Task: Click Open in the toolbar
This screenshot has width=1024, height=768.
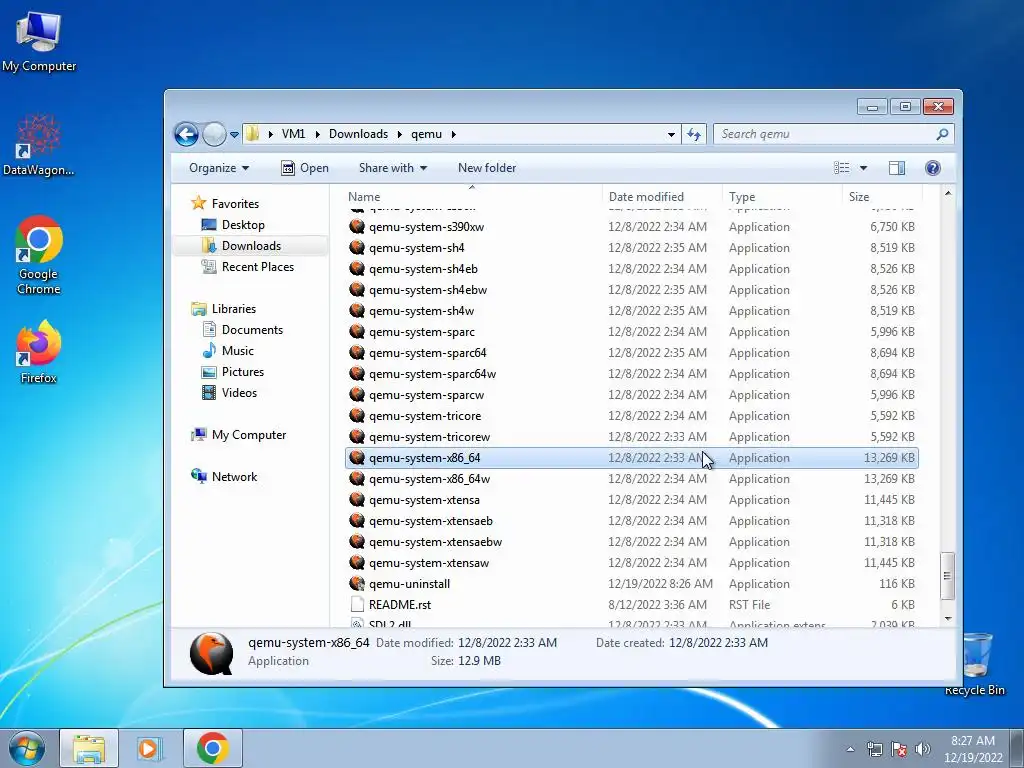Action: pos(305,168)
